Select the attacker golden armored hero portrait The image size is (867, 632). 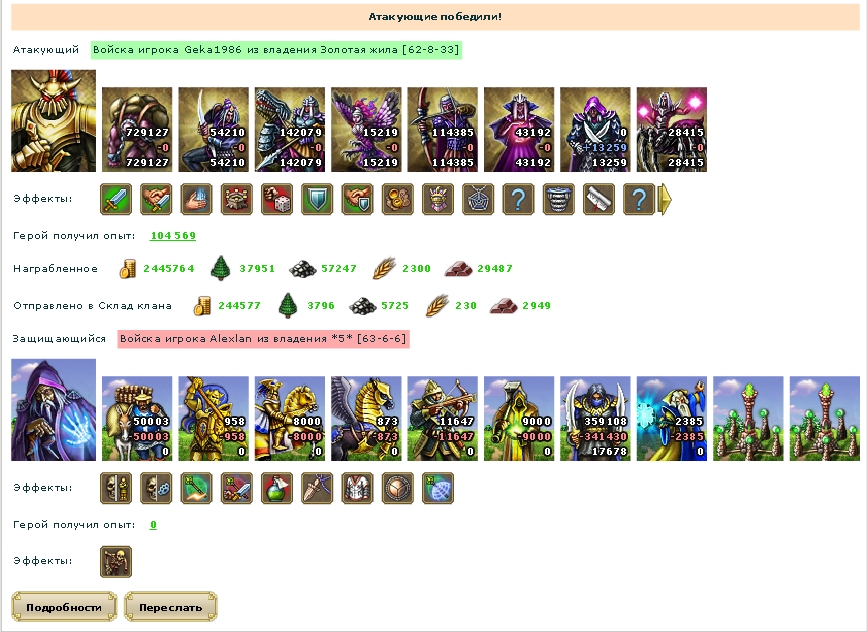click(54, 121)
